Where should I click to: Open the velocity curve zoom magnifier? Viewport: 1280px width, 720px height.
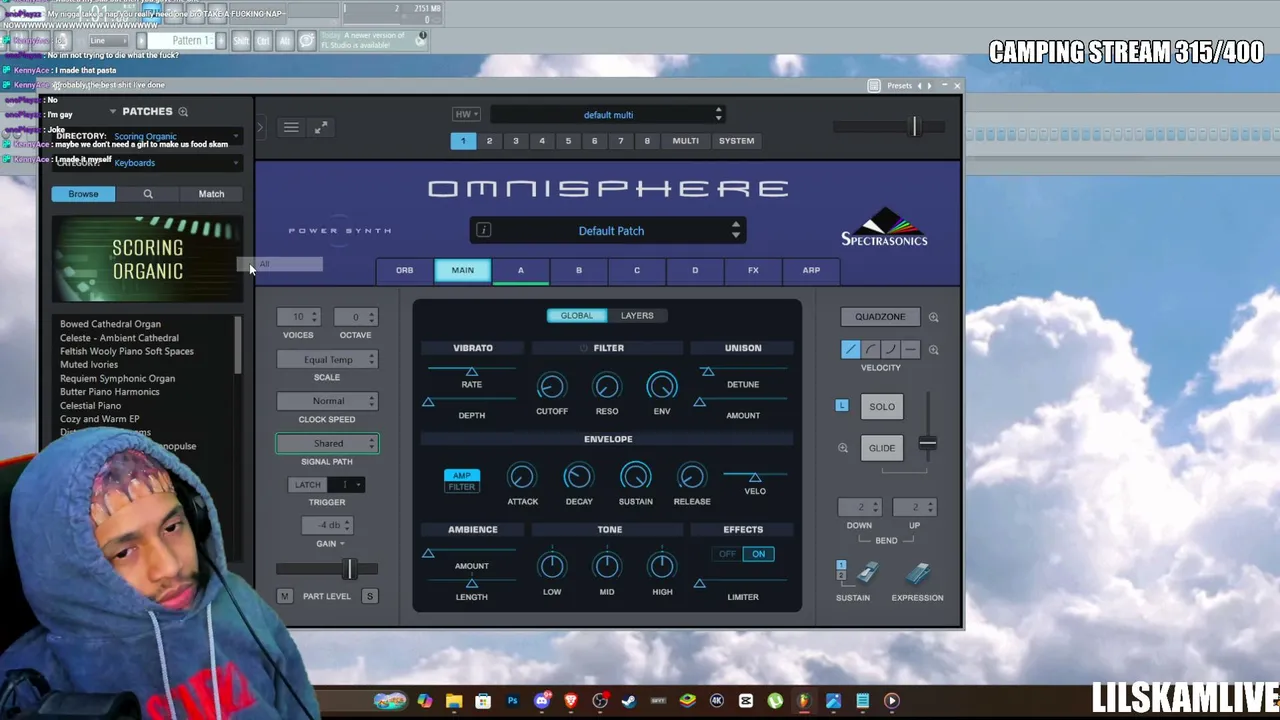[x=933, y=350]
